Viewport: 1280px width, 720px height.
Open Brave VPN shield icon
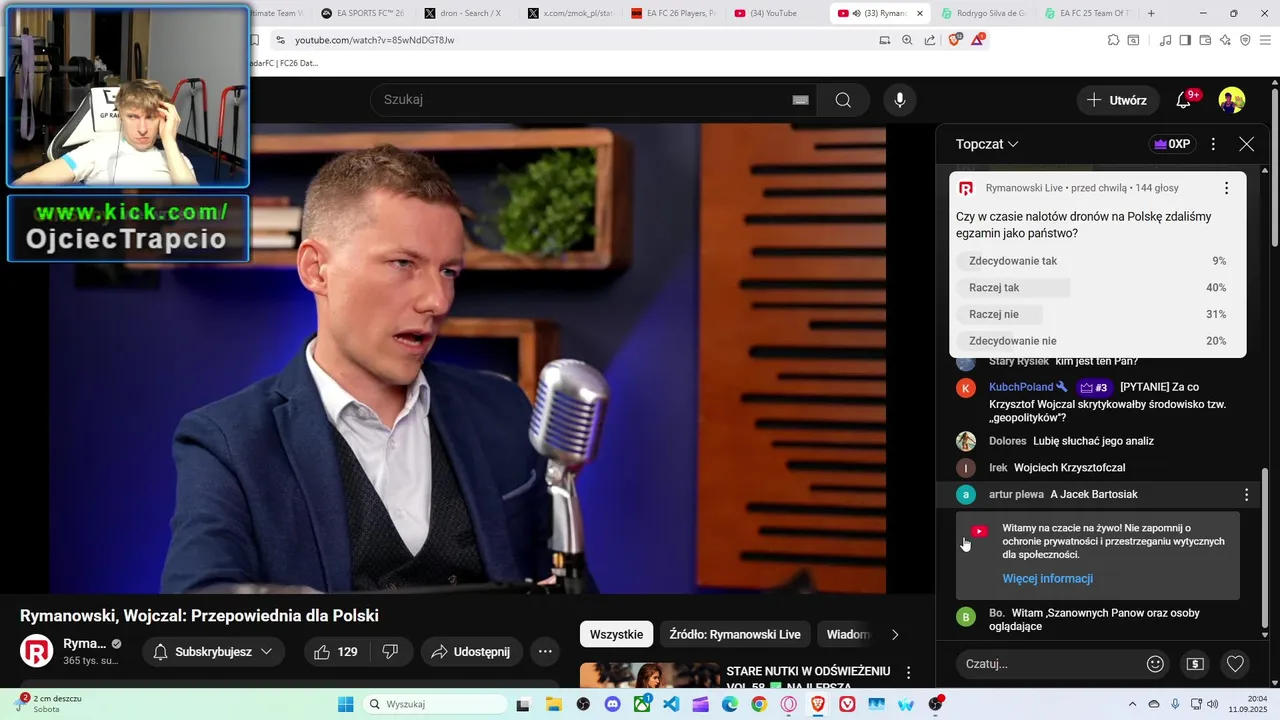1245,40
